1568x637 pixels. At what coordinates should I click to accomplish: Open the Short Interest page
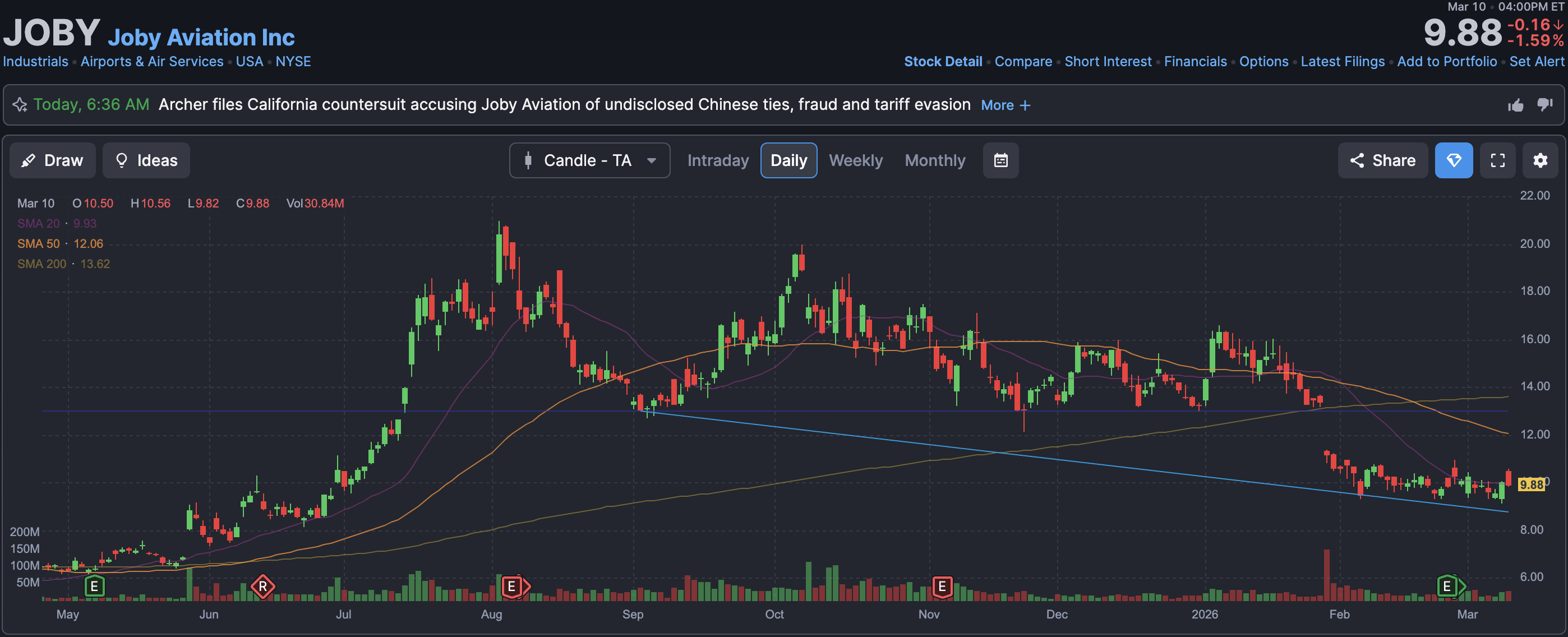1107,62
